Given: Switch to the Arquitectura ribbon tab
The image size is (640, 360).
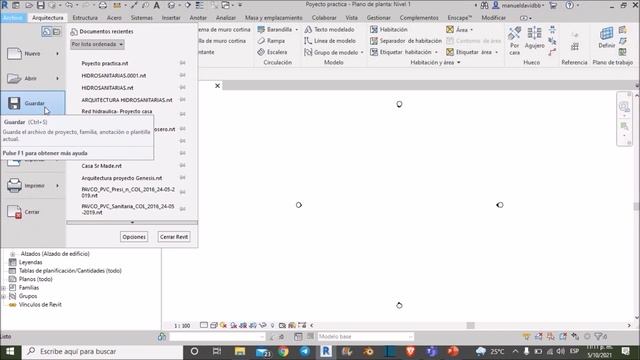Looking at the screenshot, I should point(48,18).
